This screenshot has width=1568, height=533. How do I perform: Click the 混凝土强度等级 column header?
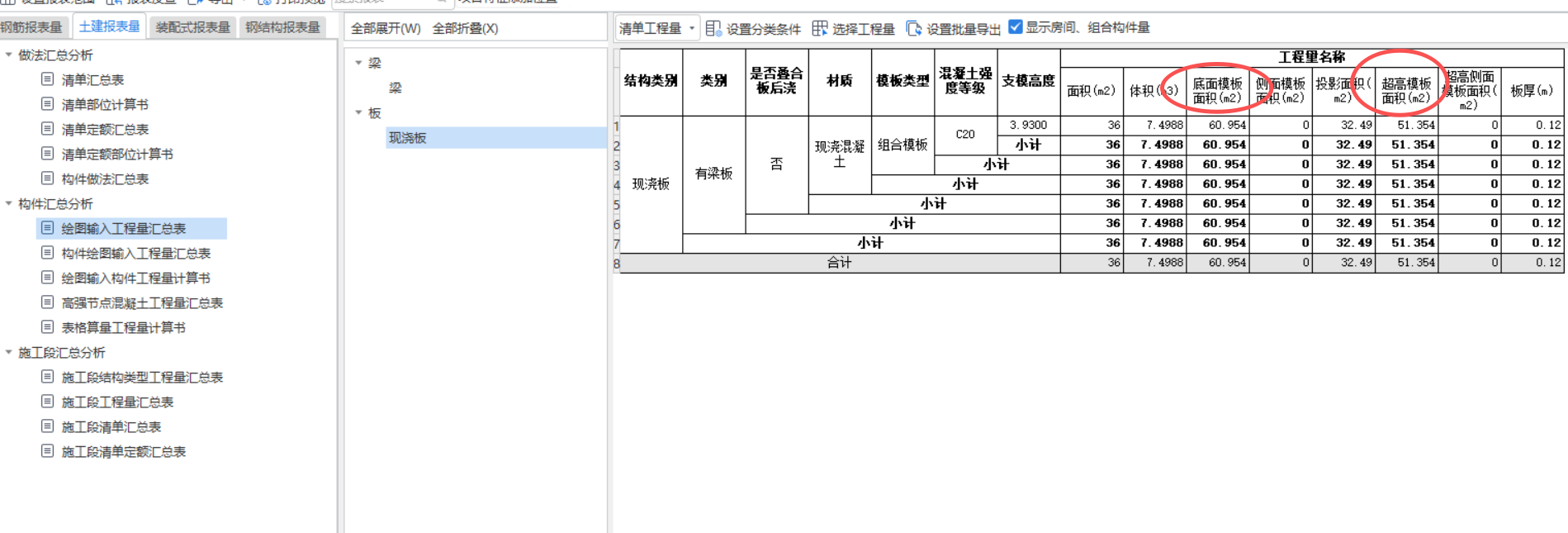965,82
